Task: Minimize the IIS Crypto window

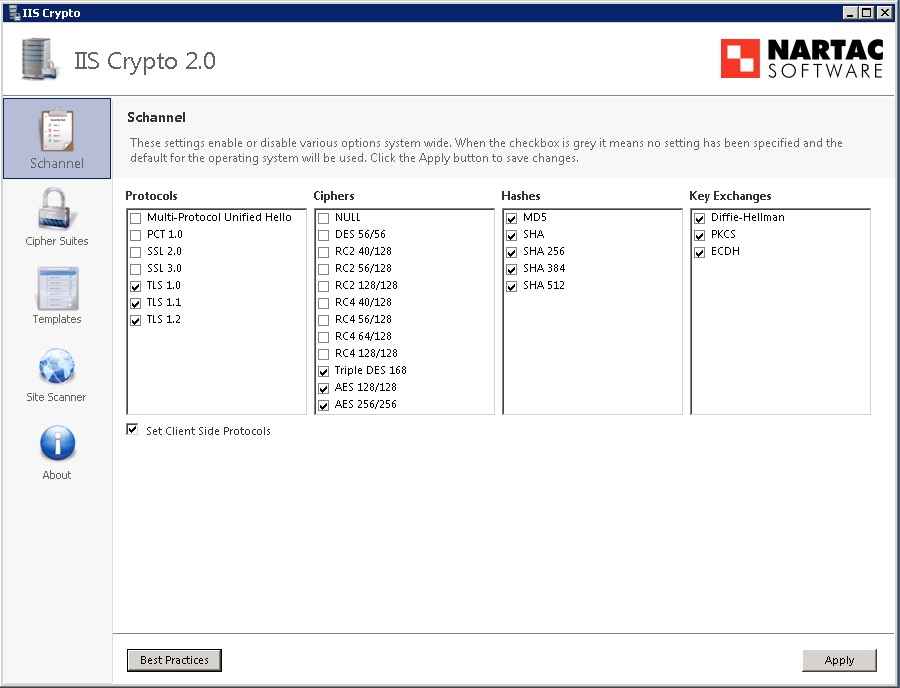Action: tap(850, 13)
